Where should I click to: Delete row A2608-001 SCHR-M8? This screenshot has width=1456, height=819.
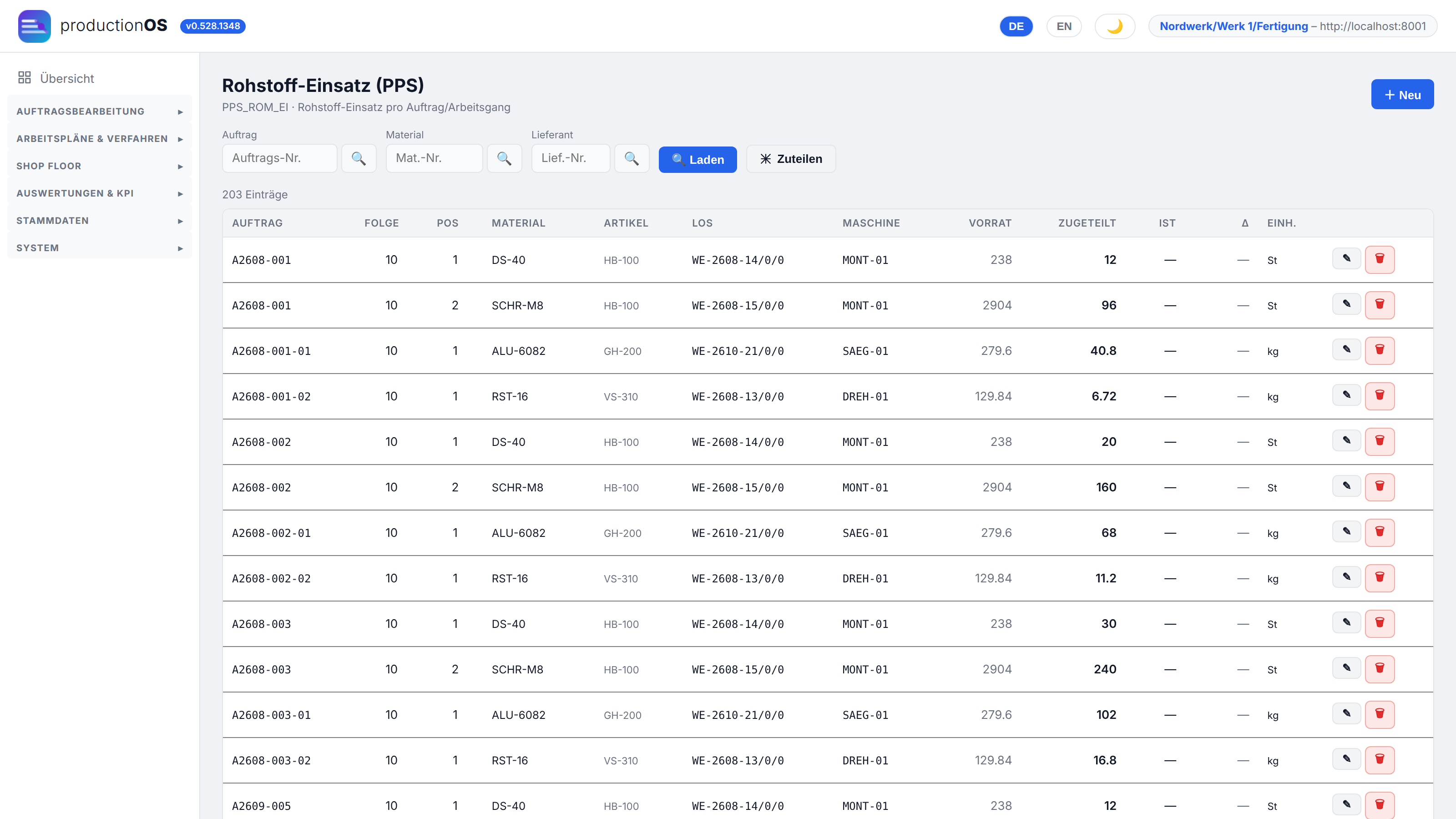[x=1379, y=305]
